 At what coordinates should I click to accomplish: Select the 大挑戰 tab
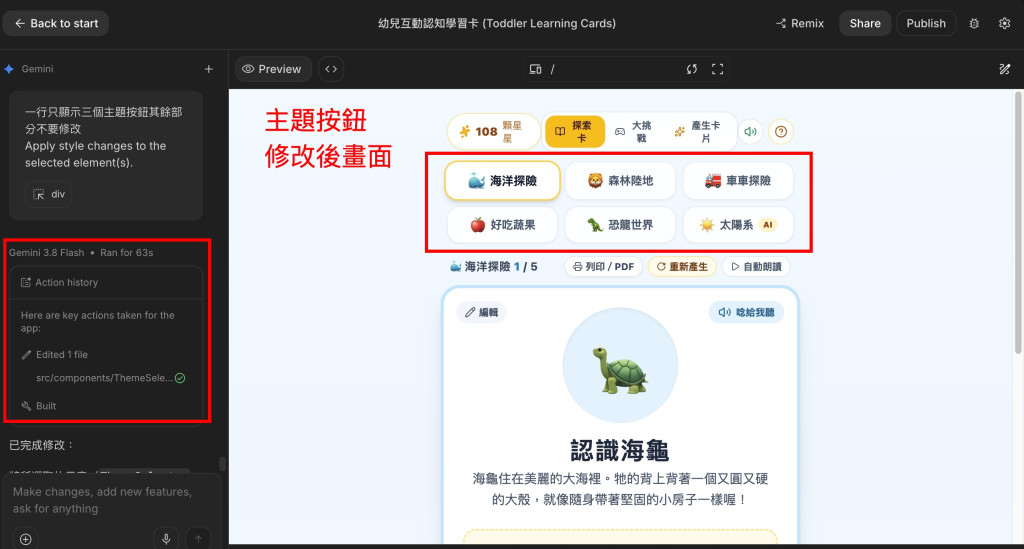[633, 132]
